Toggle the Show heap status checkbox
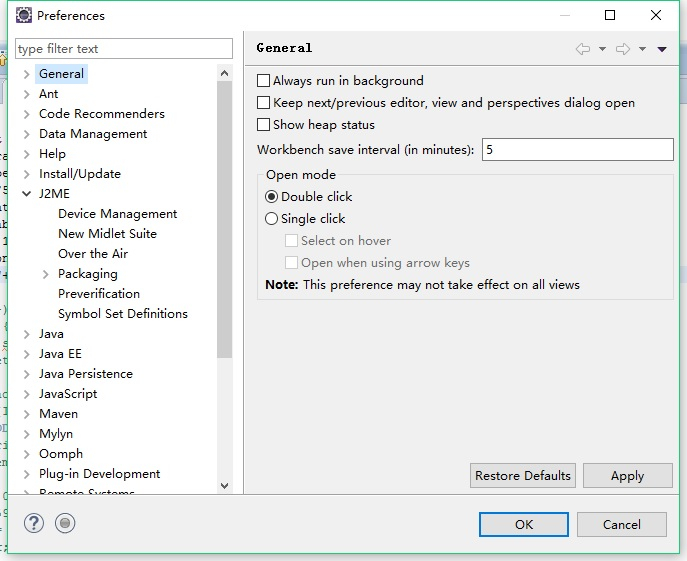Viewport: 687px width, 561px height. (264, 125)
